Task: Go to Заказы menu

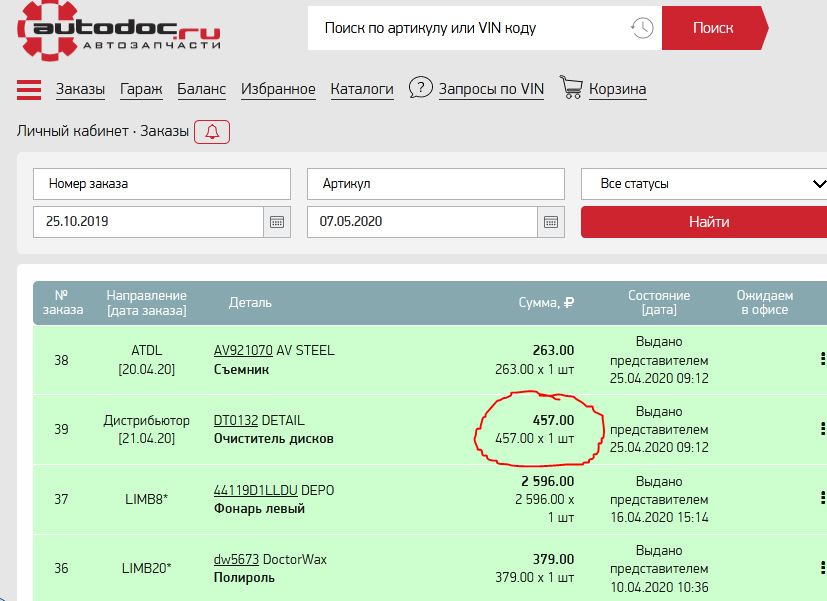Action: [81, 89]
